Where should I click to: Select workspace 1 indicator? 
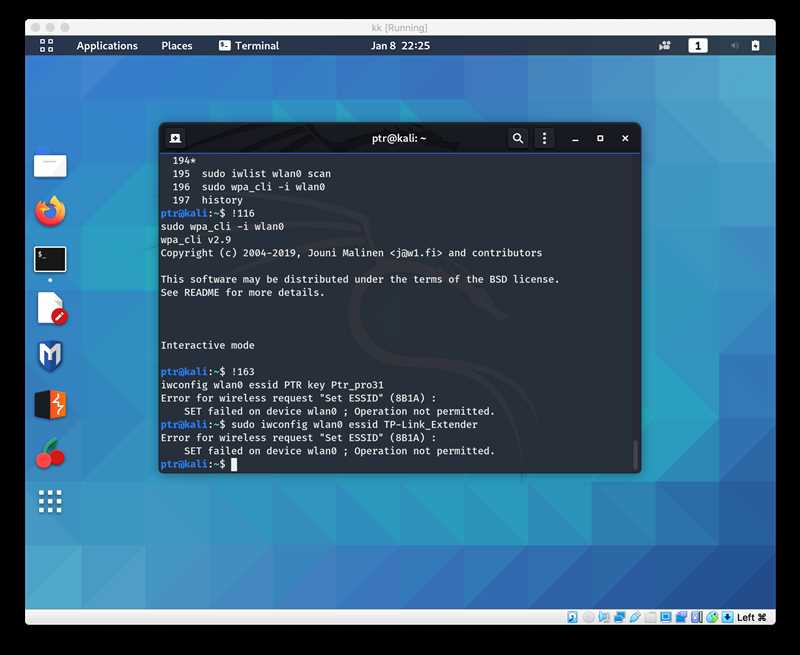pyautogui.click(x=697, y=46)
